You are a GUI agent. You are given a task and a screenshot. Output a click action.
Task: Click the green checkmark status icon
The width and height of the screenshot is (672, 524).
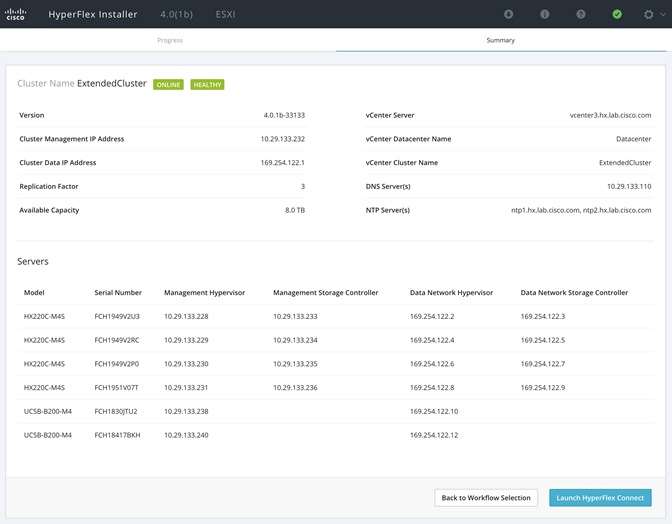617,14
